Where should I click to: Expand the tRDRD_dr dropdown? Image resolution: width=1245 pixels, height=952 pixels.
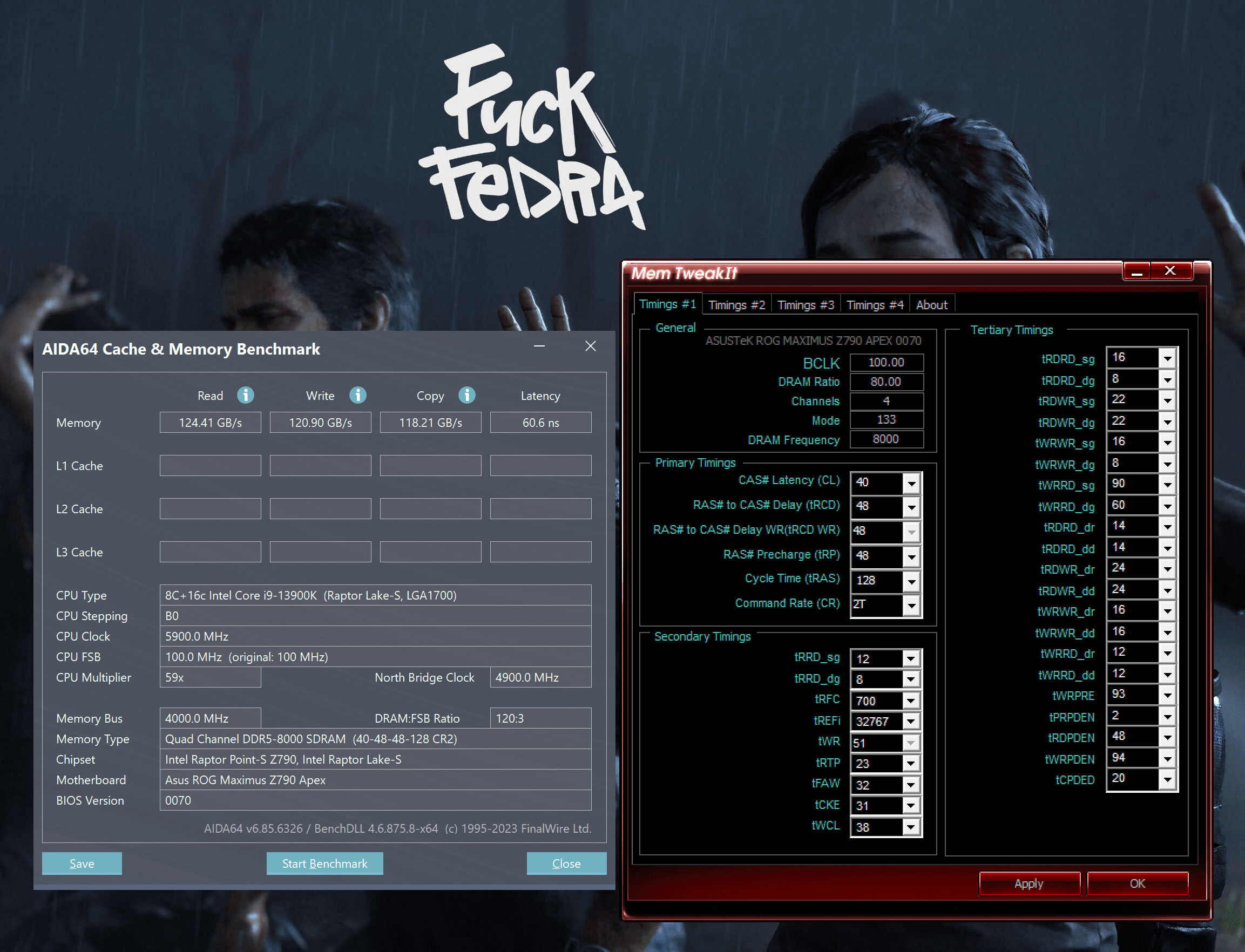coord(1168,526)
